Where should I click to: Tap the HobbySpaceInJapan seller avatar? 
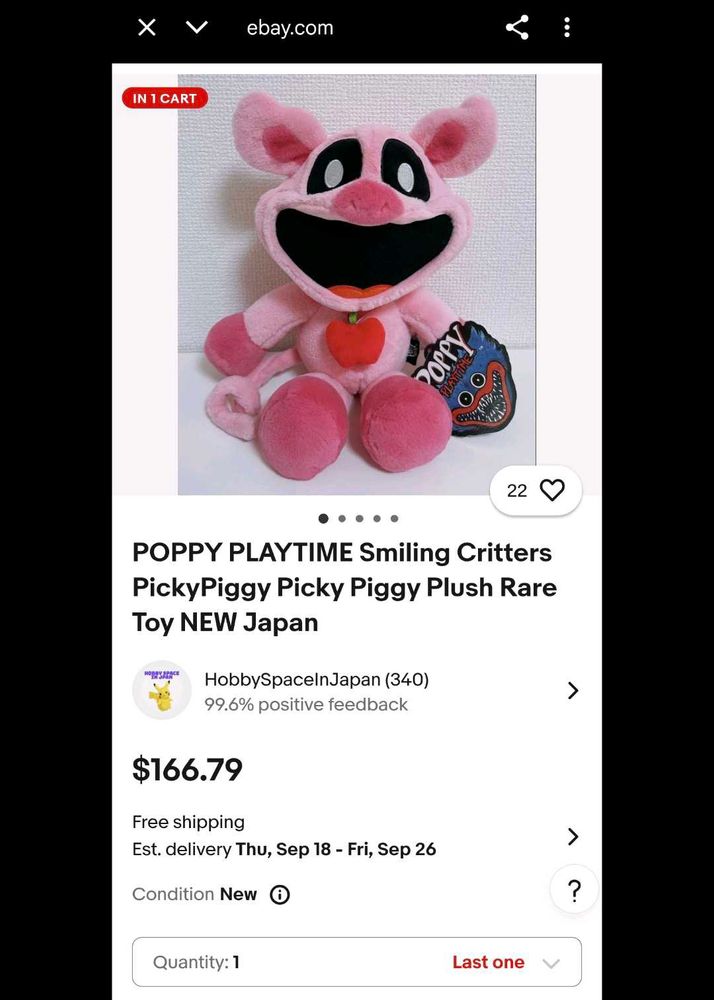point(161,691)
